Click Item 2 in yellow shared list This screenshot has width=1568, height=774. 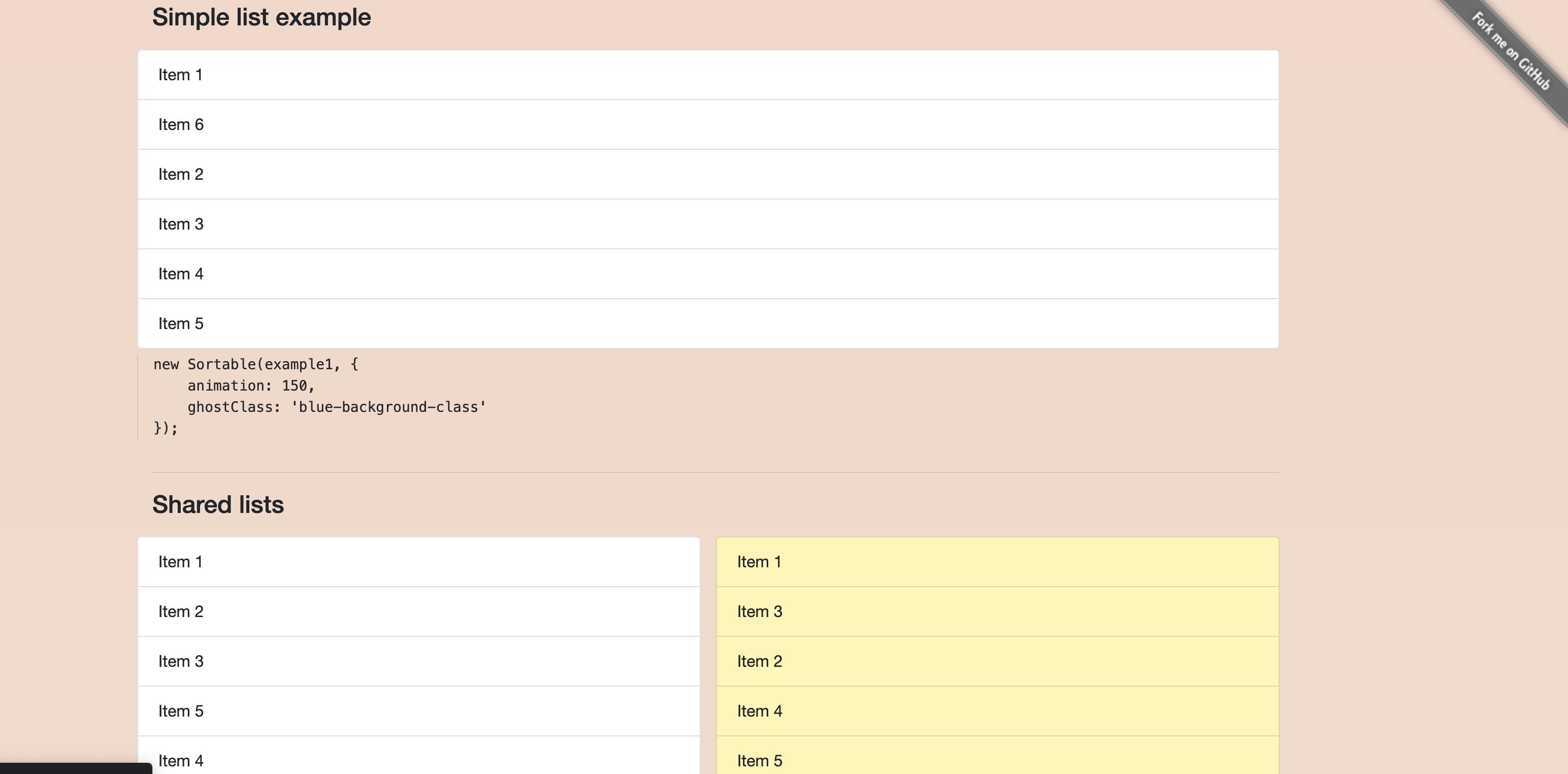tap(997, 661)
